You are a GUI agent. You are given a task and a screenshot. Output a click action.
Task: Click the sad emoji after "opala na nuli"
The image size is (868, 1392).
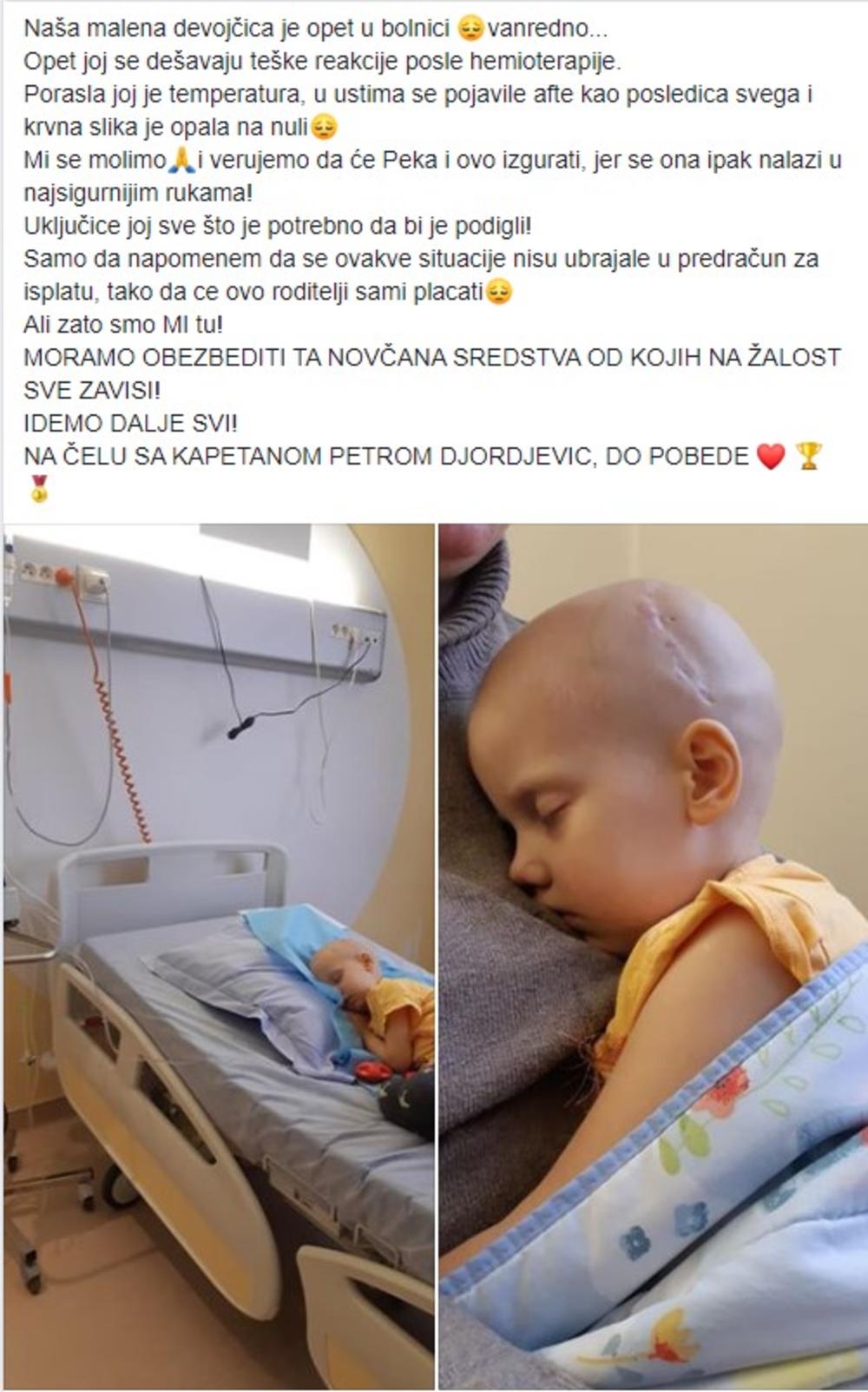tap(324, 128)
